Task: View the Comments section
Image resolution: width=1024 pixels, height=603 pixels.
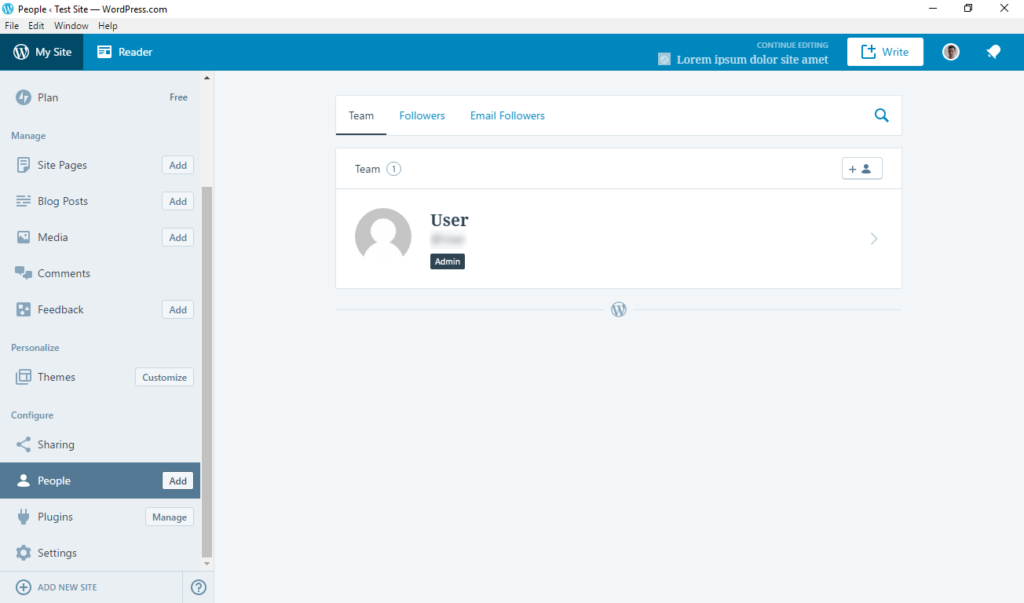Action: point(63,273)
